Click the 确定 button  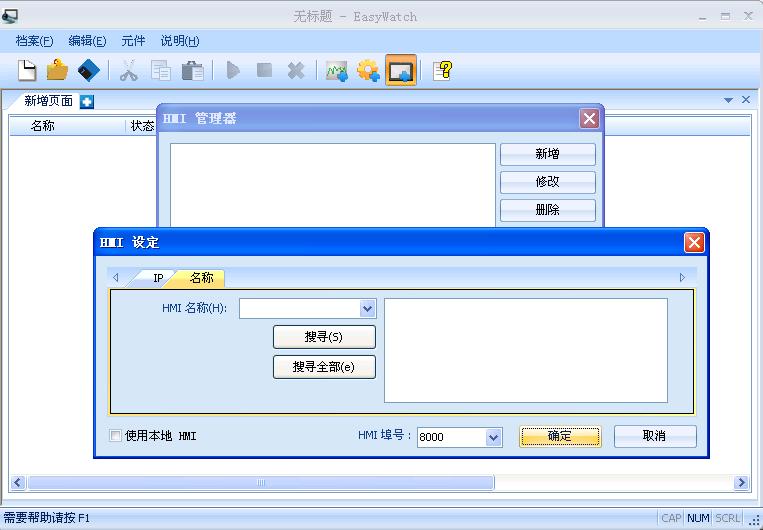click(560, 436)
